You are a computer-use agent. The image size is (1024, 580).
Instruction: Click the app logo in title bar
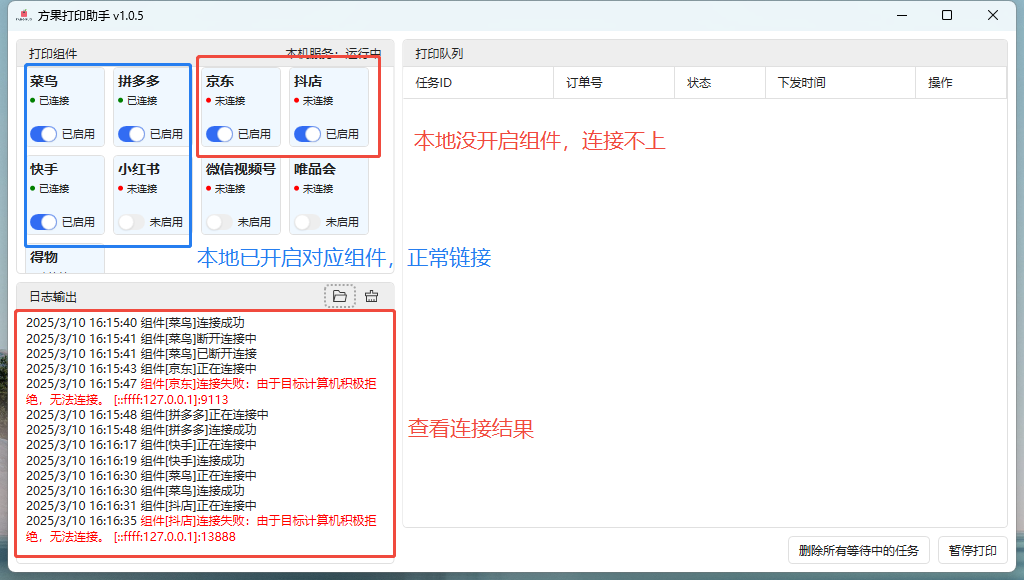tap(24, 15)
